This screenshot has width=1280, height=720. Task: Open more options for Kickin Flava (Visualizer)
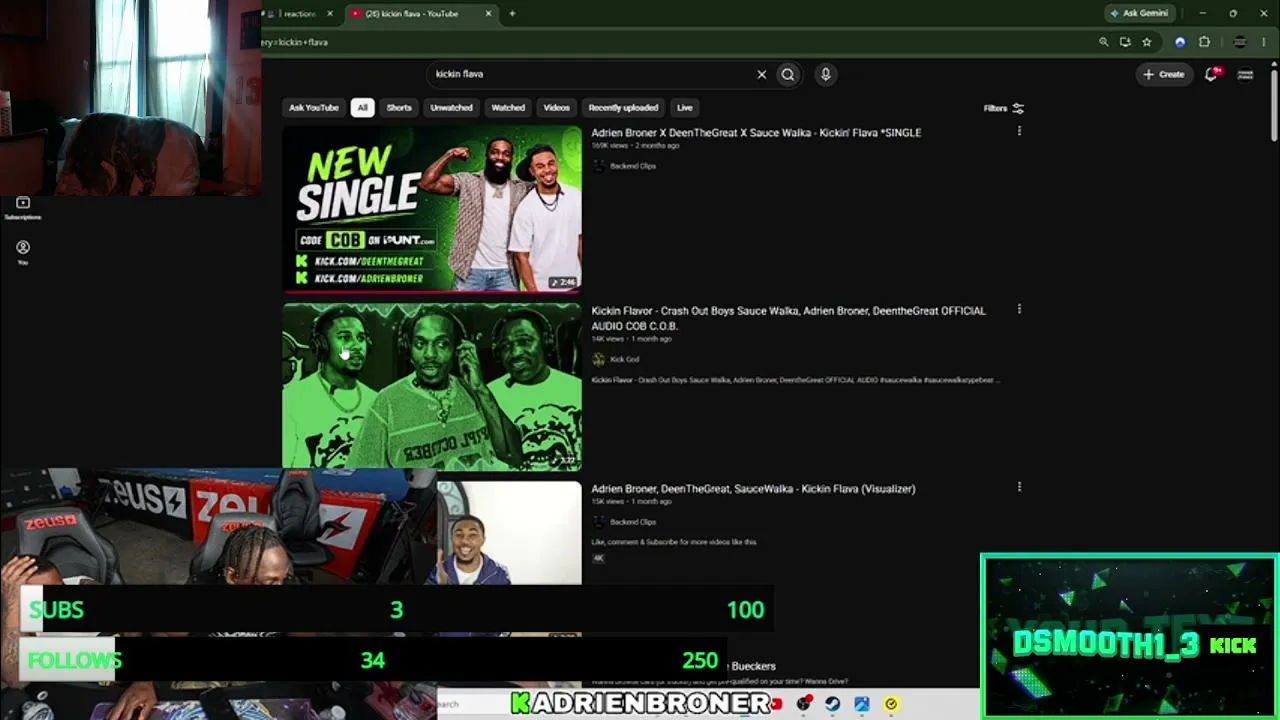pos(1019,487)
